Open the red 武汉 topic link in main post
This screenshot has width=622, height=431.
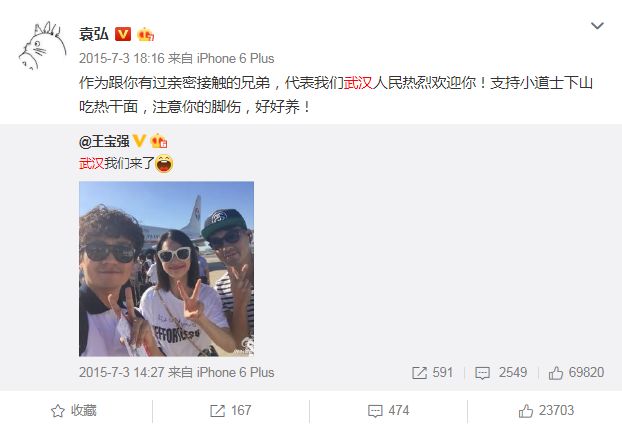coord(357,83)
